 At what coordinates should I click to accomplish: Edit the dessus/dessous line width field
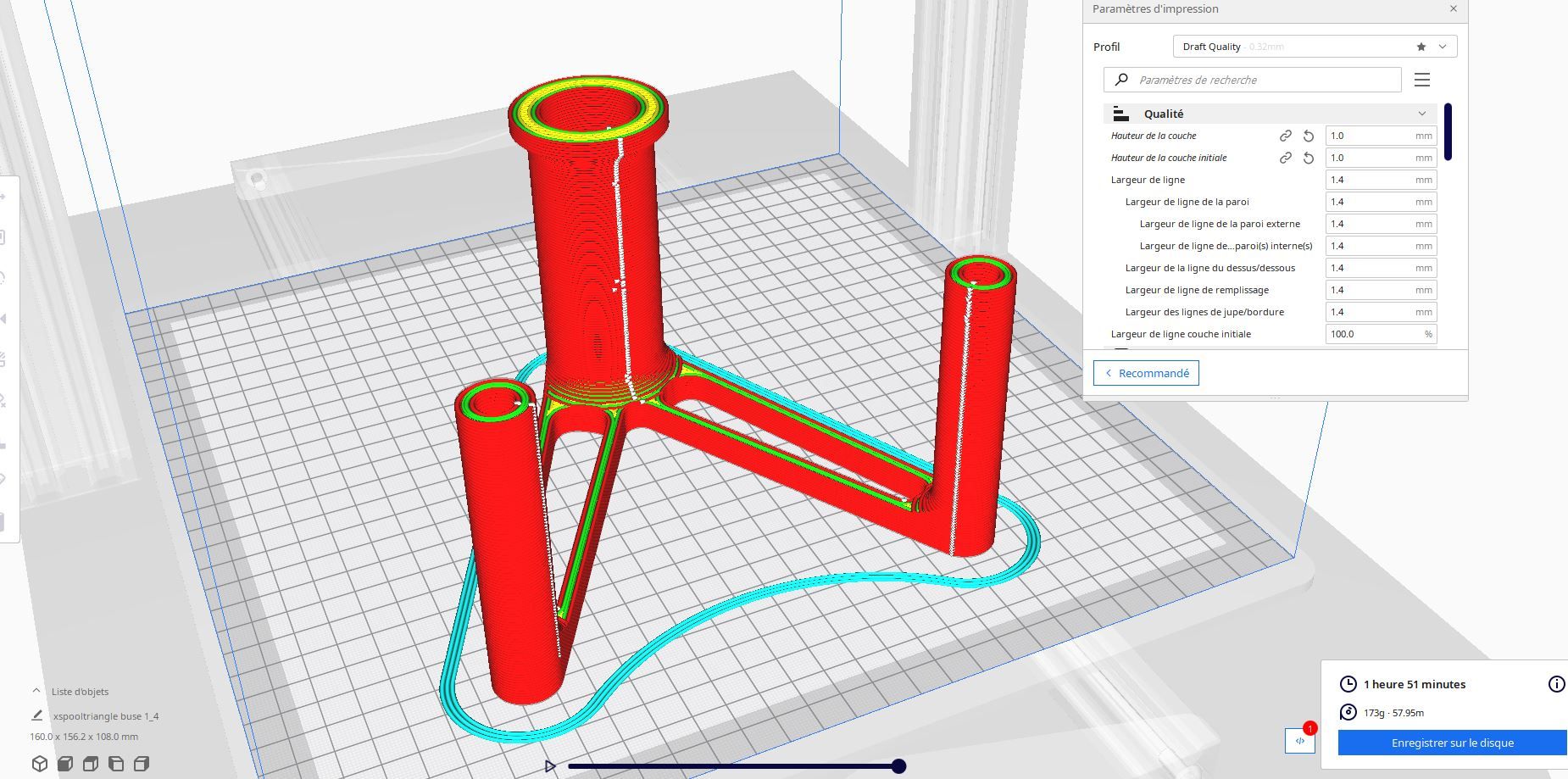coord(1381,268)
